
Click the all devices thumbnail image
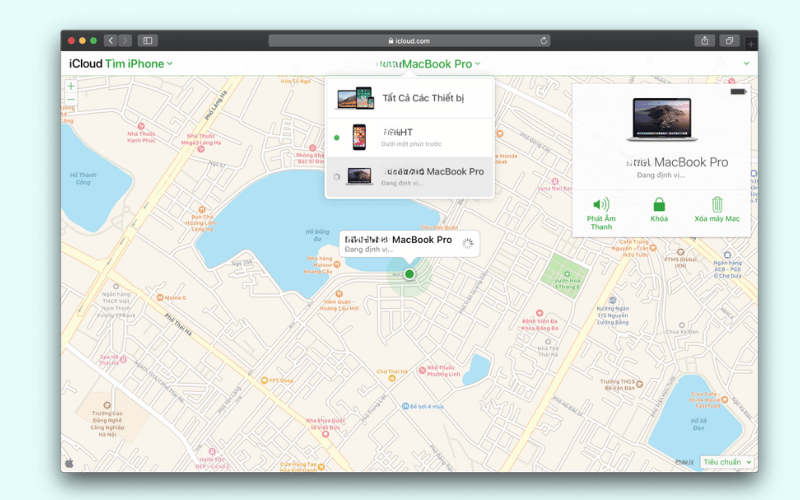pos(356,98)
